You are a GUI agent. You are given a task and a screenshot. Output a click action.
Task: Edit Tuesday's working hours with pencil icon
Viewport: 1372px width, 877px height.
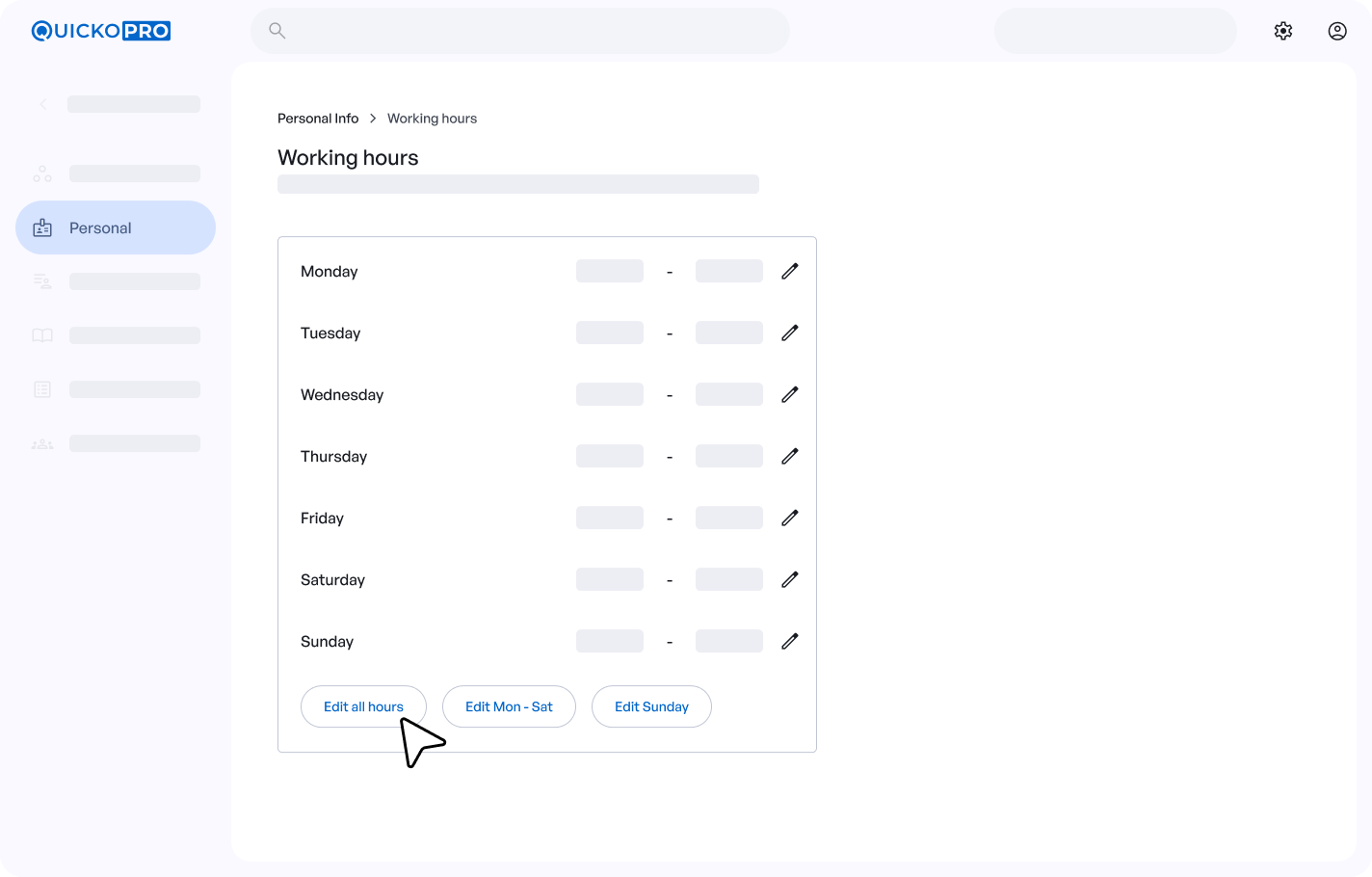click(x=789, y=333)
